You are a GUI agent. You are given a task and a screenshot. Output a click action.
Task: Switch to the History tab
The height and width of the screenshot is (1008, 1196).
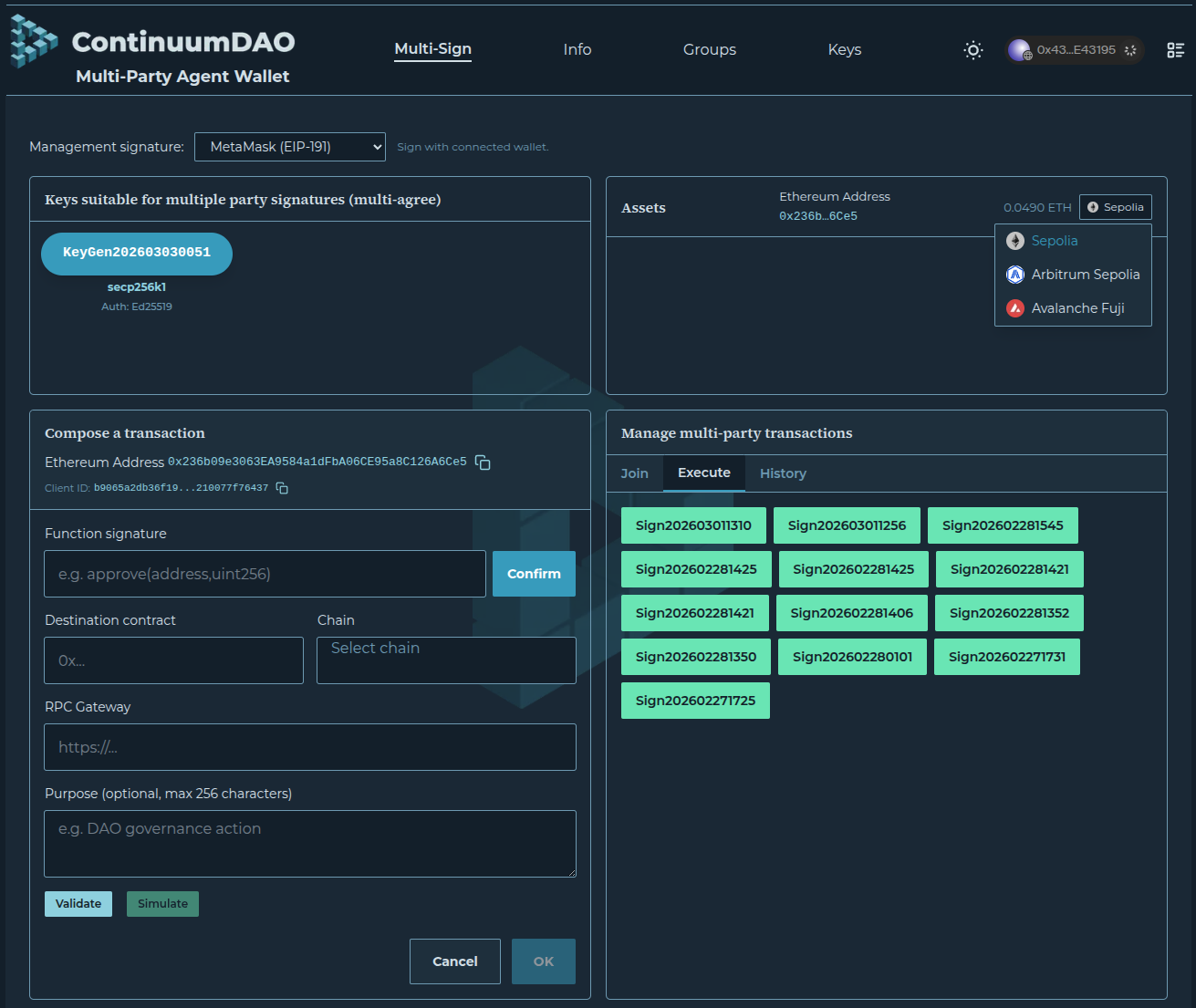coord(783,473)
